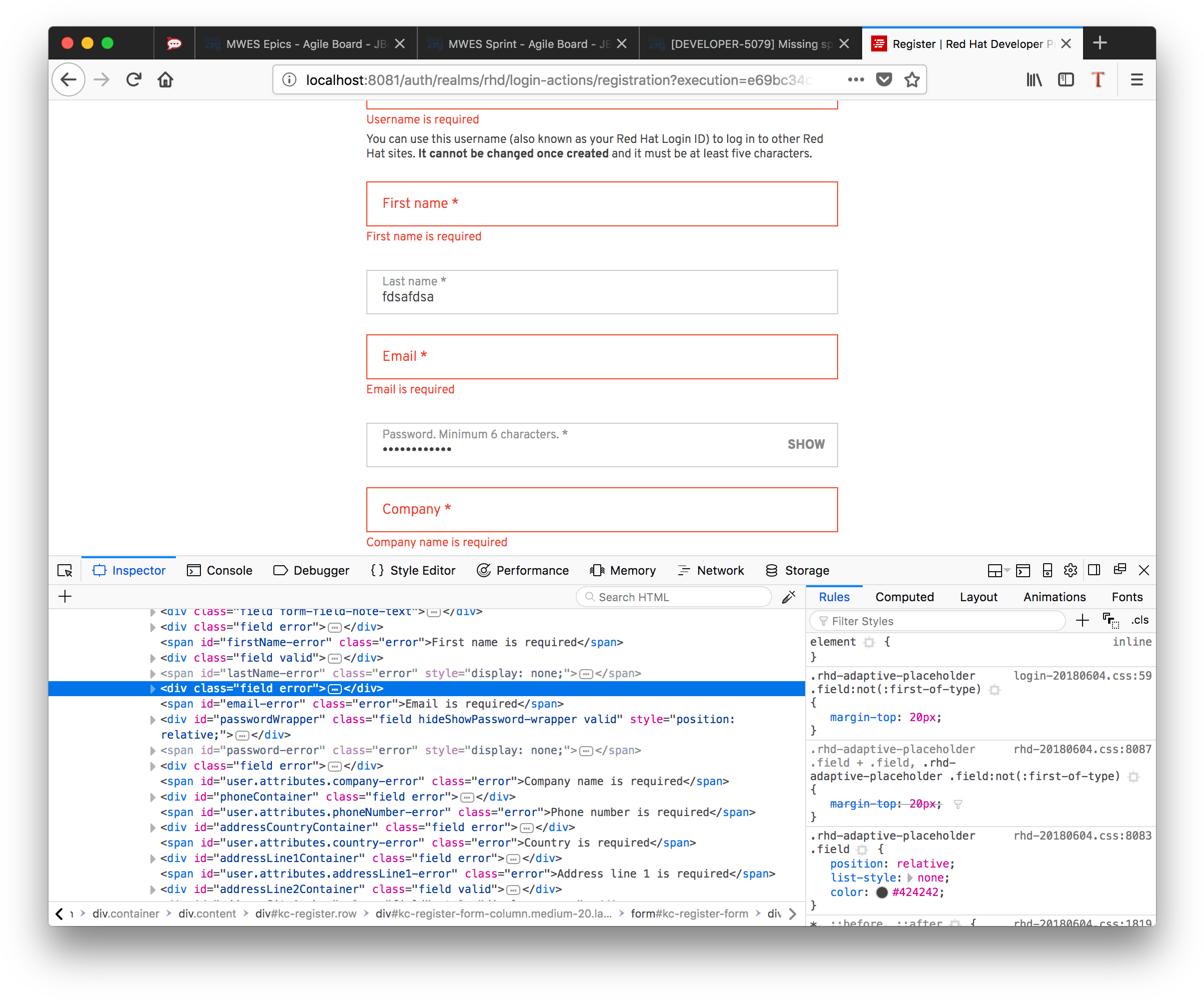
Task: Expand the lastName-error span node
Action: [x=152, y=673]
